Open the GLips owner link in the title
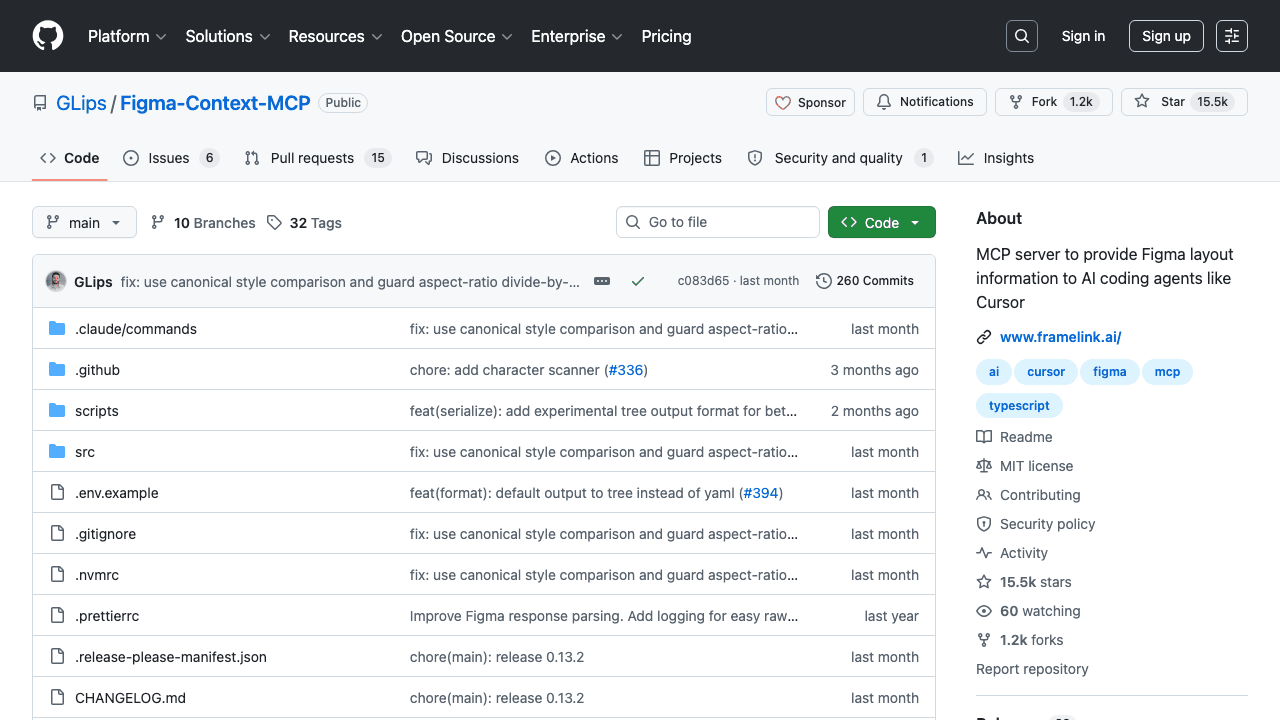 pyautogui.click(x=81, y=103)
